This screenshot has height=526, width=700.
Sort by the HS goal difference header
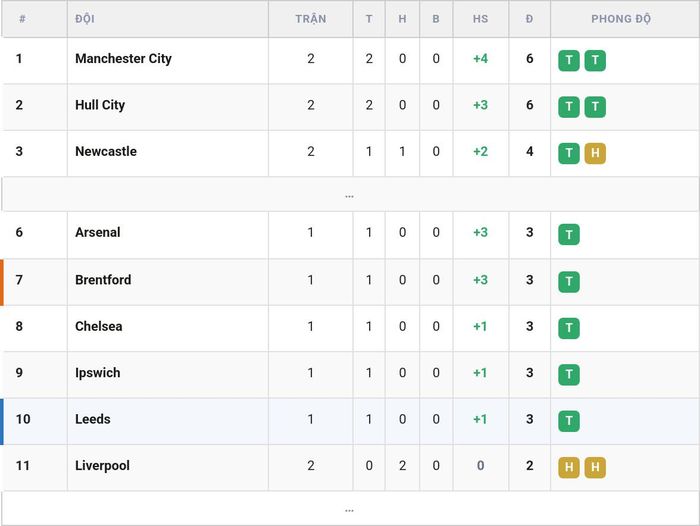(480, 19)
